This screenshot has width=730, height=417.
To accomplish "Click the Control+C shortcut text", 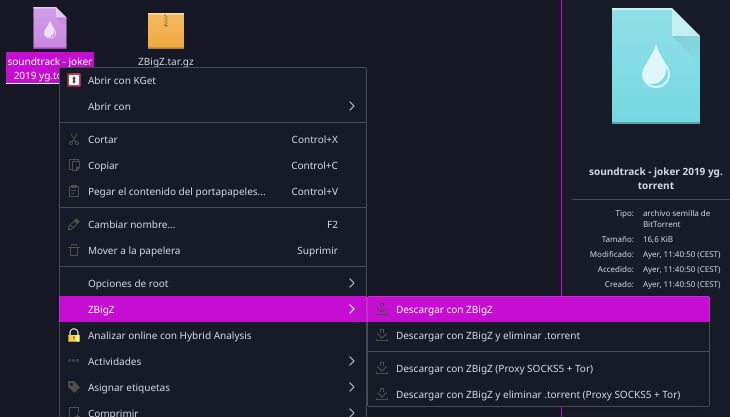I will coord(314,165).
